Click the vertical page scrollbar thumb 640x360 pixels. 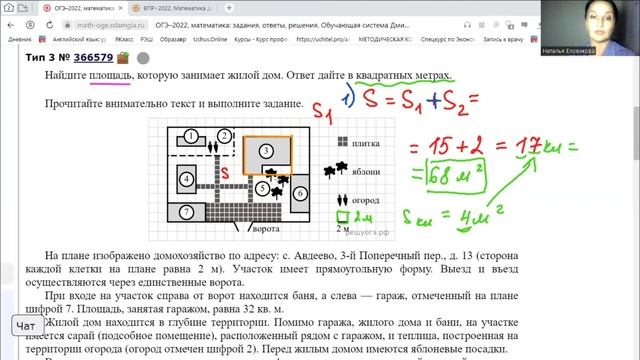(637, 133)
